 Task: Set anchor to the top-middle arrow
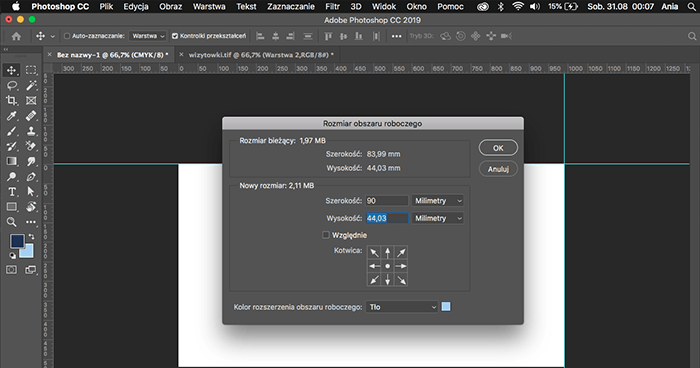point(388,253)
